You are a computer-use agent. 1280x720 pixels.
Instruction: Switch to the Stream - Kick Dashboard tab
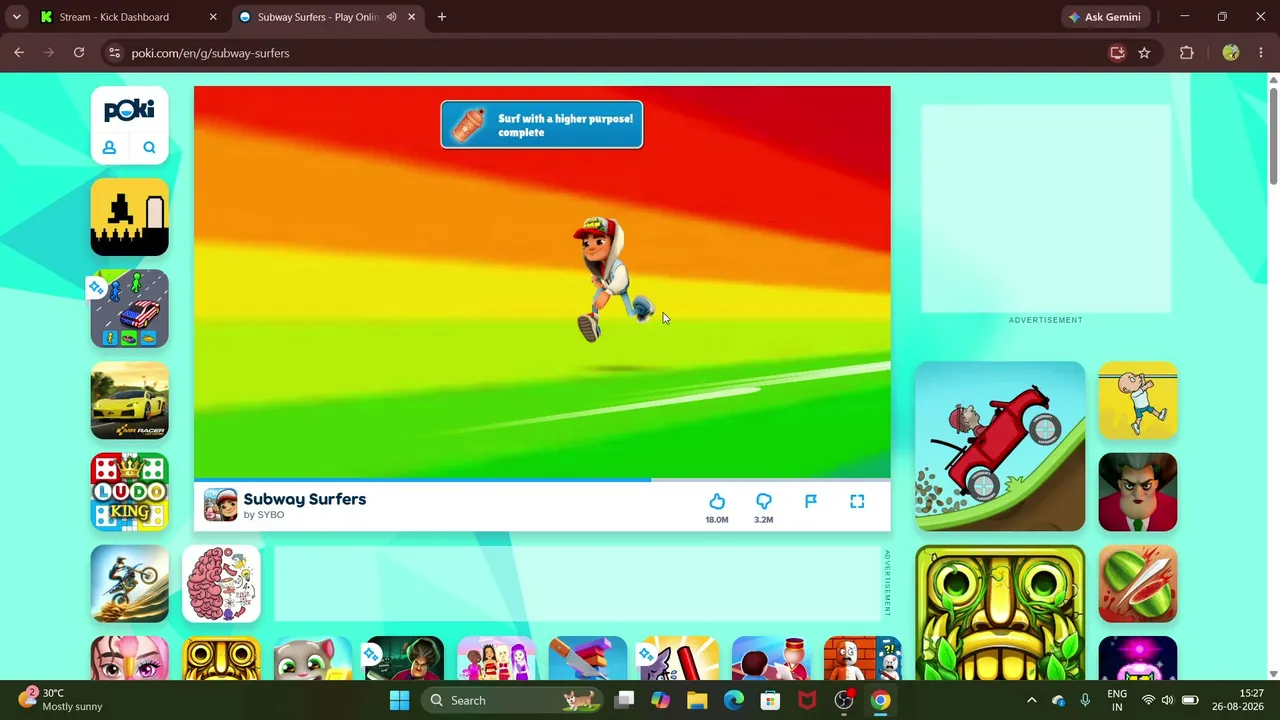(128, 17)
